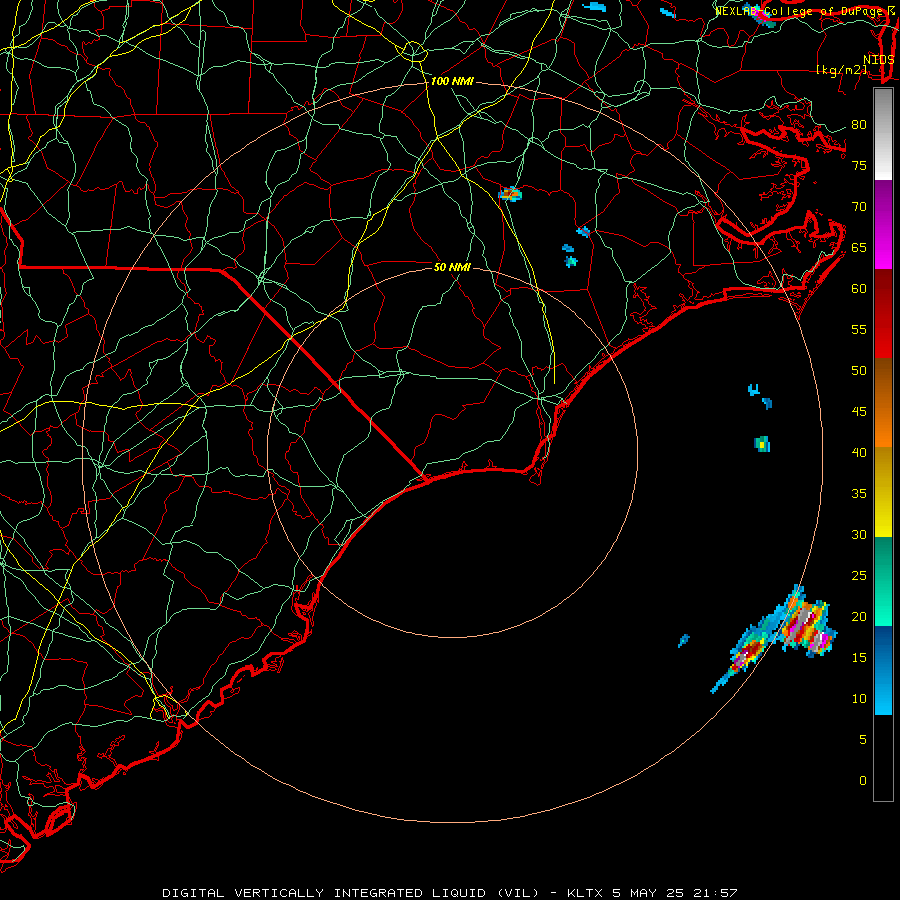Click the [kg/m2] units label
The width and height of the screenshot is (900, 900).
[842, 70]
